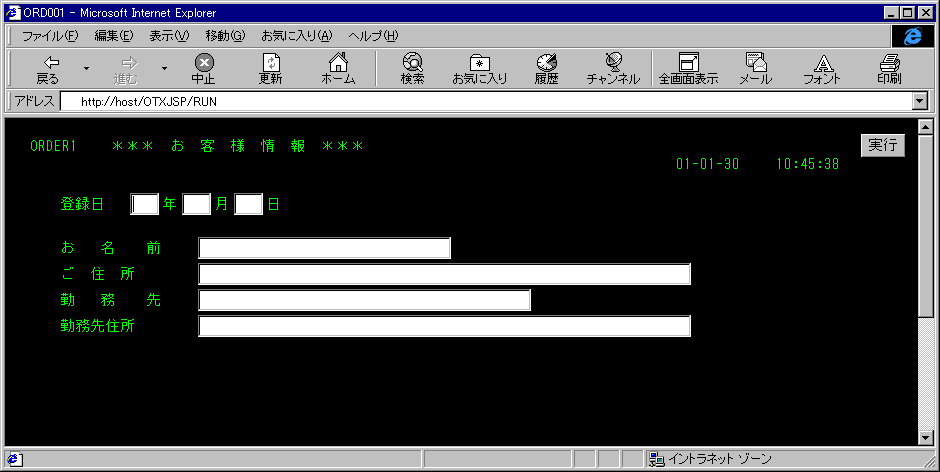940x472 pixels.
Task: Click the ORDER1 screen label
Action: tap(53, 146)
